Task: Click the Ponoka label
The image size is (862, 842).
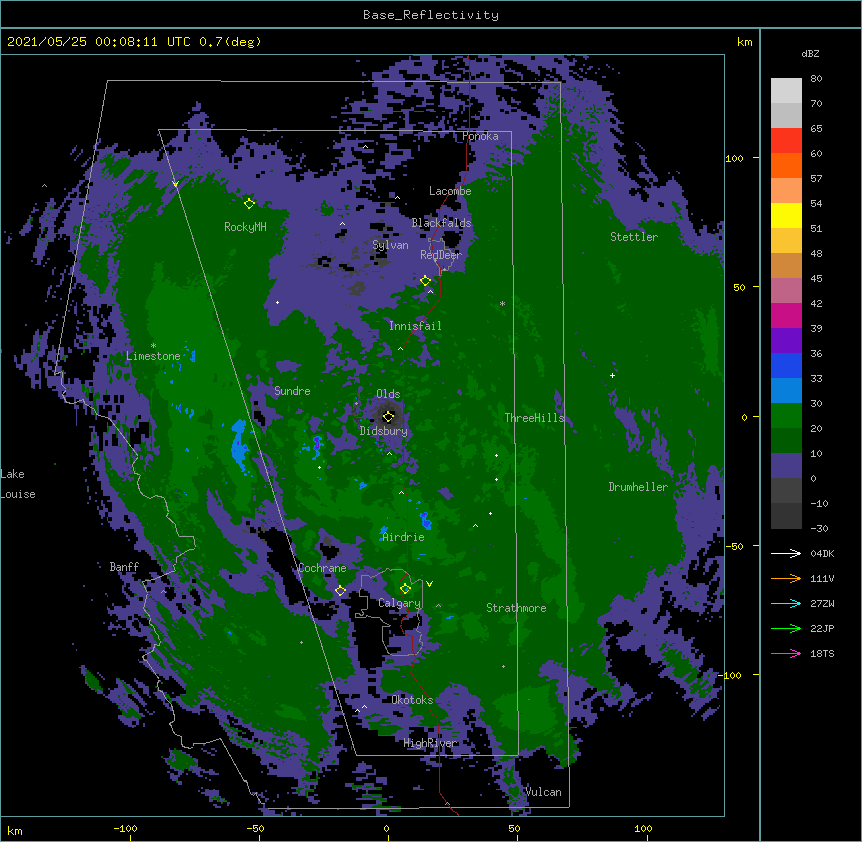Action: point(480,136)
